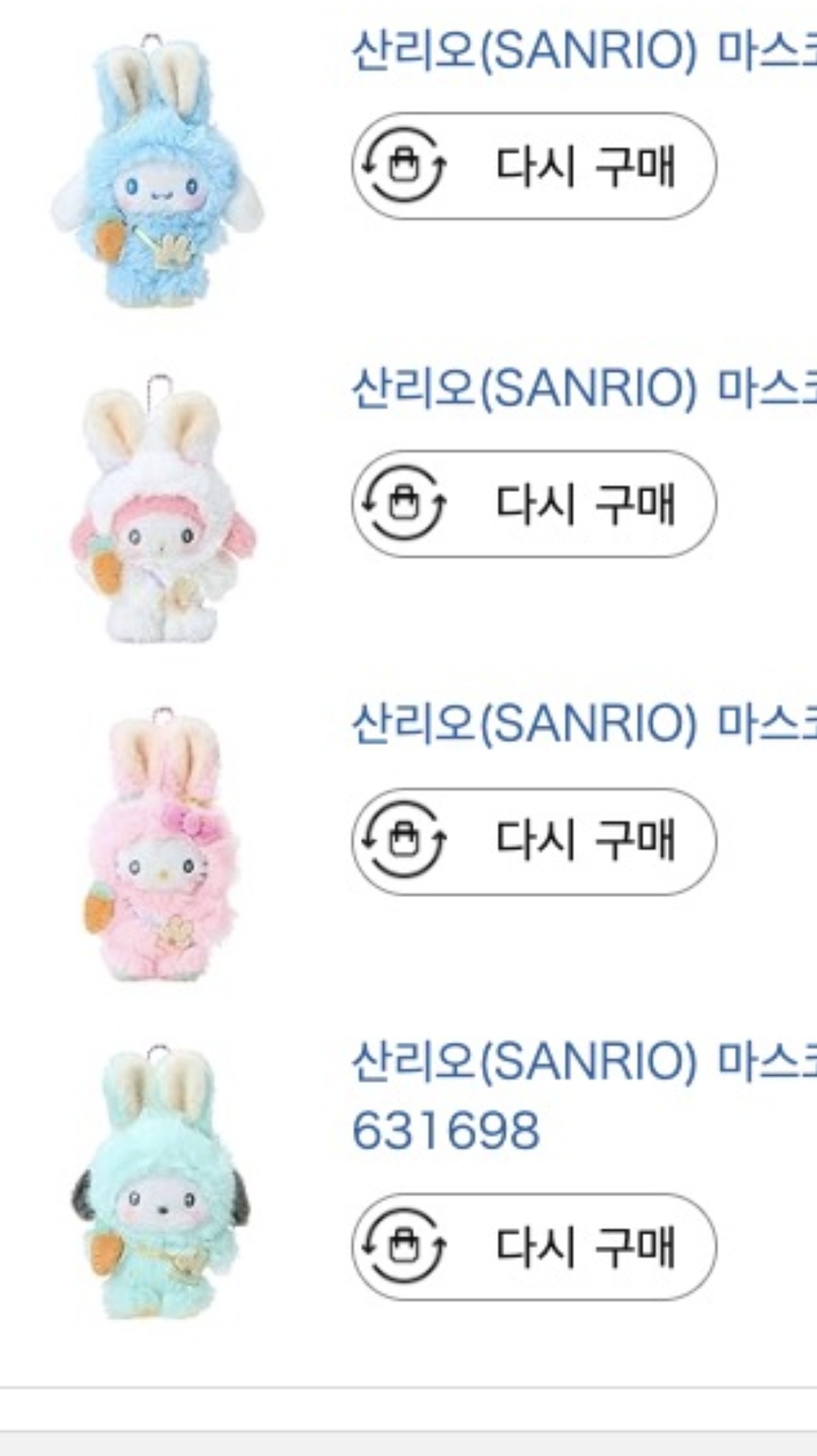Select the 다시 구매 label next to the Pochacco item
The height and width of the screenshot is (1456, 817).
(x=585, y=1246)
